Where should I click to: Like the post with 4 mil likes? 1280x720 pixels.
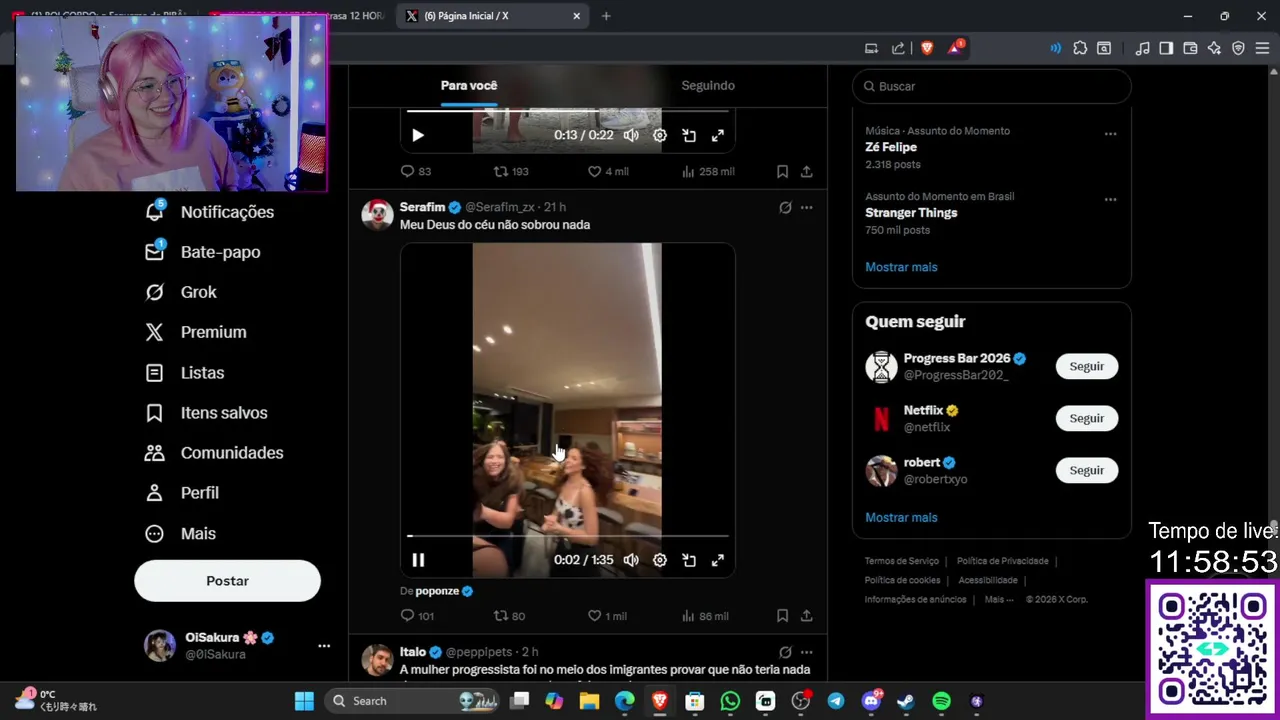[x=608, y=172]
